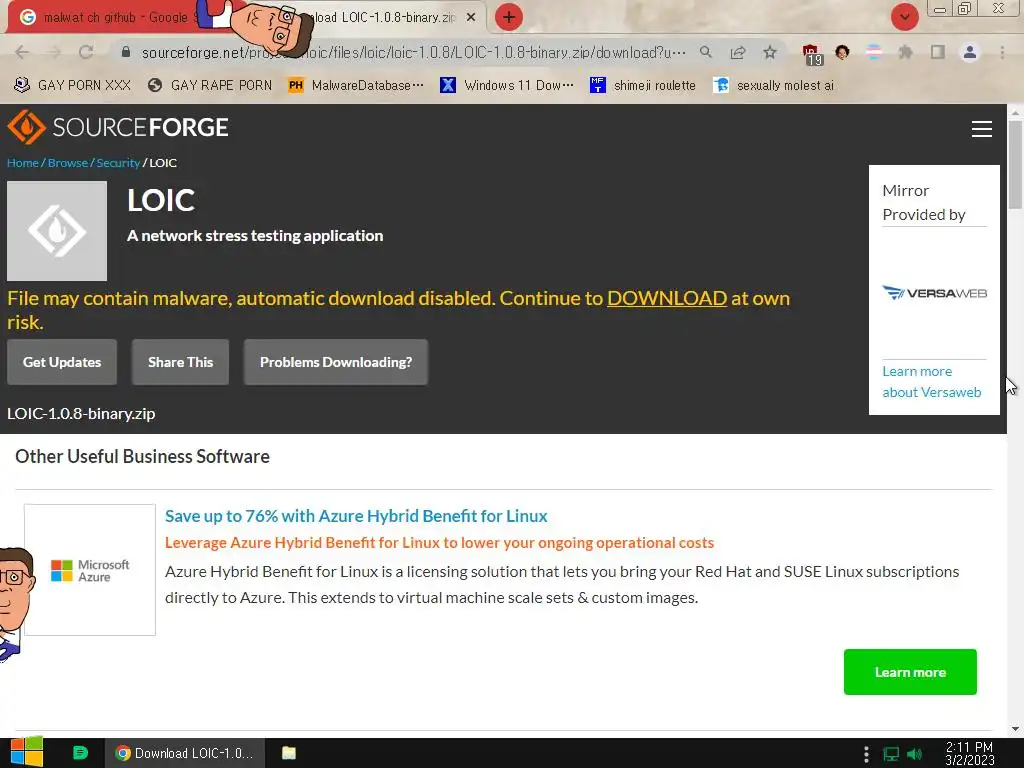Share this page via the share icon

point(738,52)
